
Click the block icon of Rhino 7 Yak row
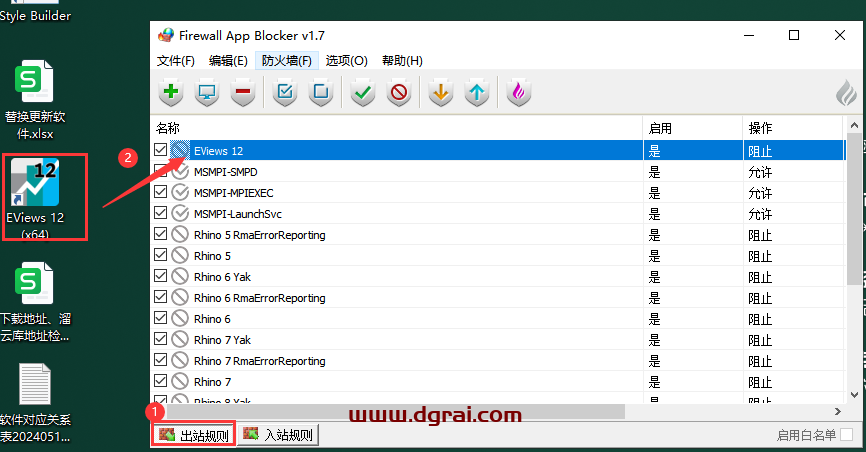pyautogui.click(x=180, y=339)
